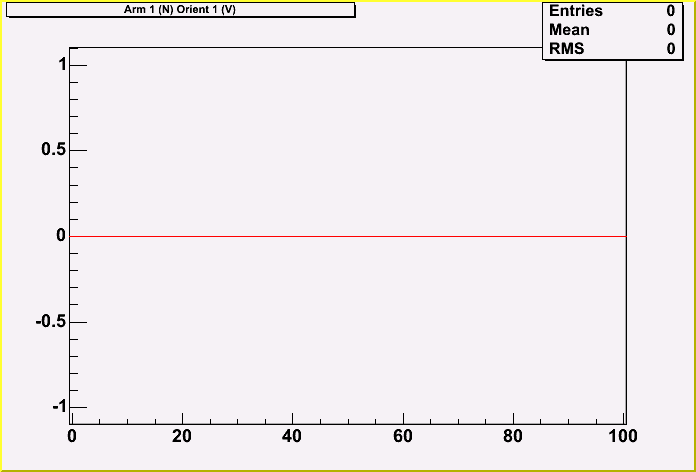Select the Entries row in the stats box
The width and height of the screenshot is (696, 472).
[610, 11]
